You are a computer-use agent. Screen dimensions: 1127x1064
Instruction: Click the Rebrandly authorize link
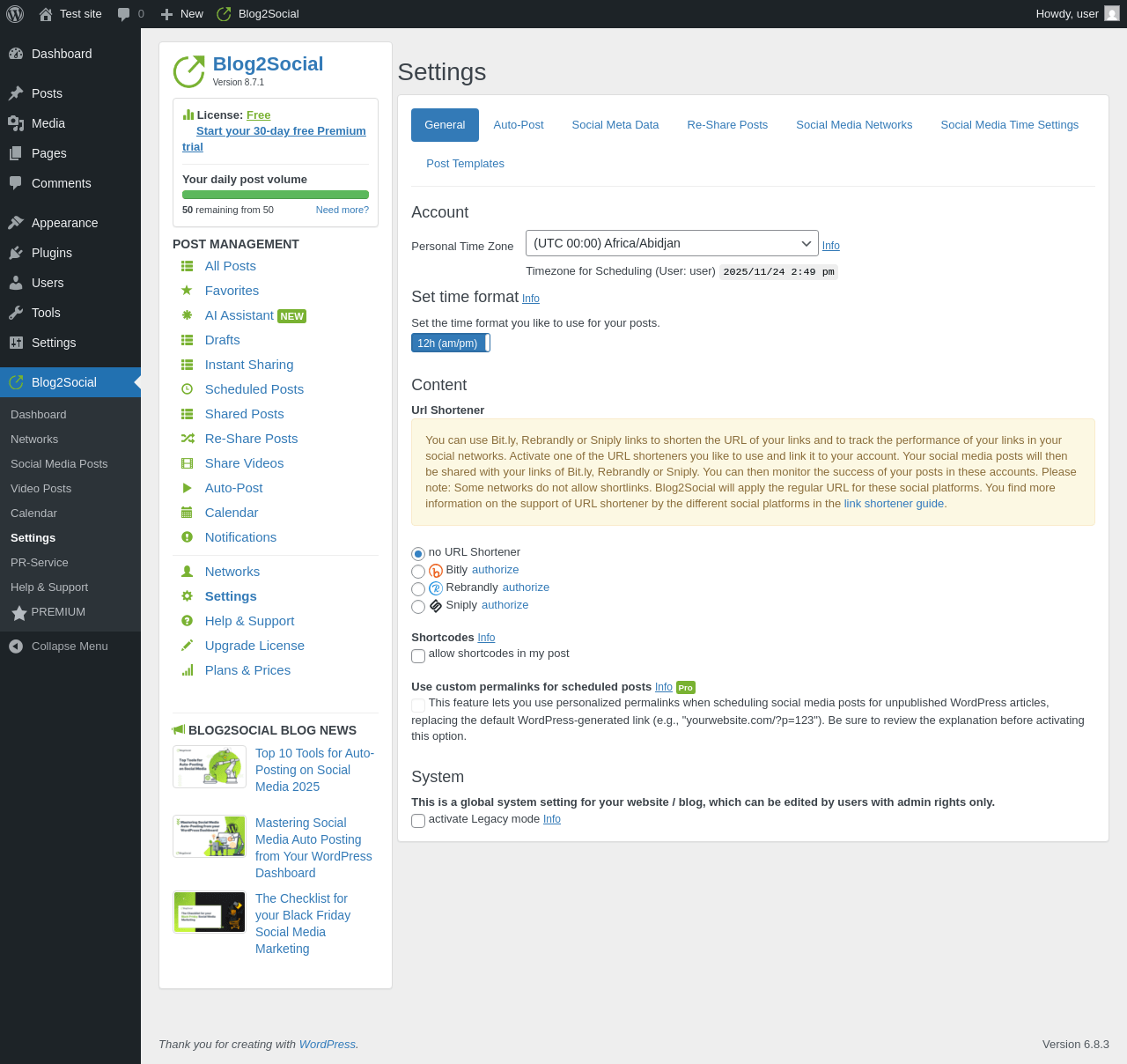pos(526,587)
